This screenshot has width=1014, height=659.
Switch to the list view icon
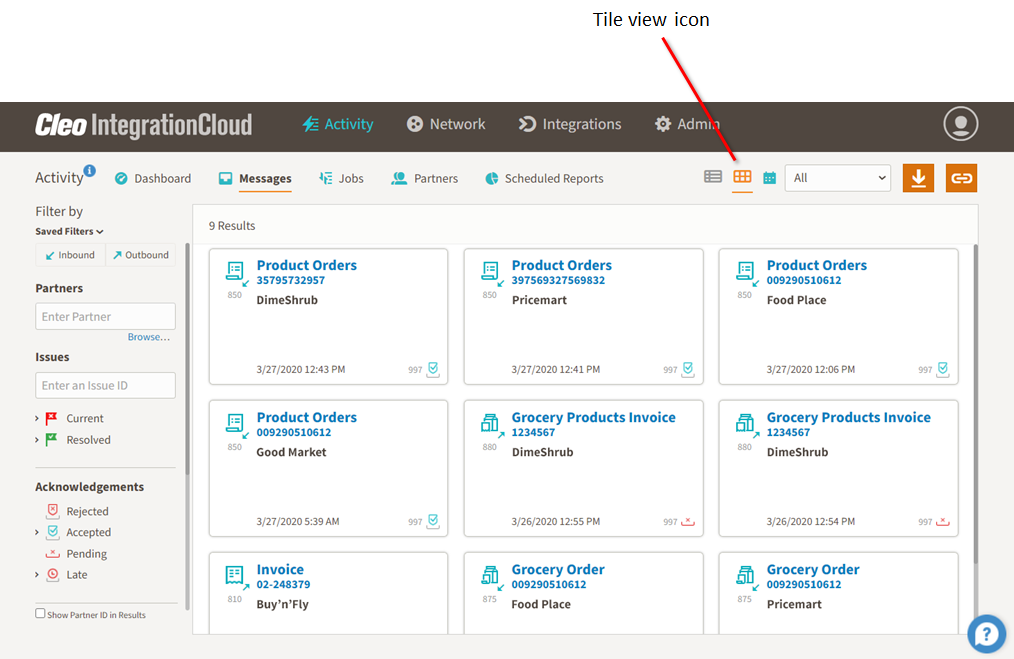coord(712,177)
